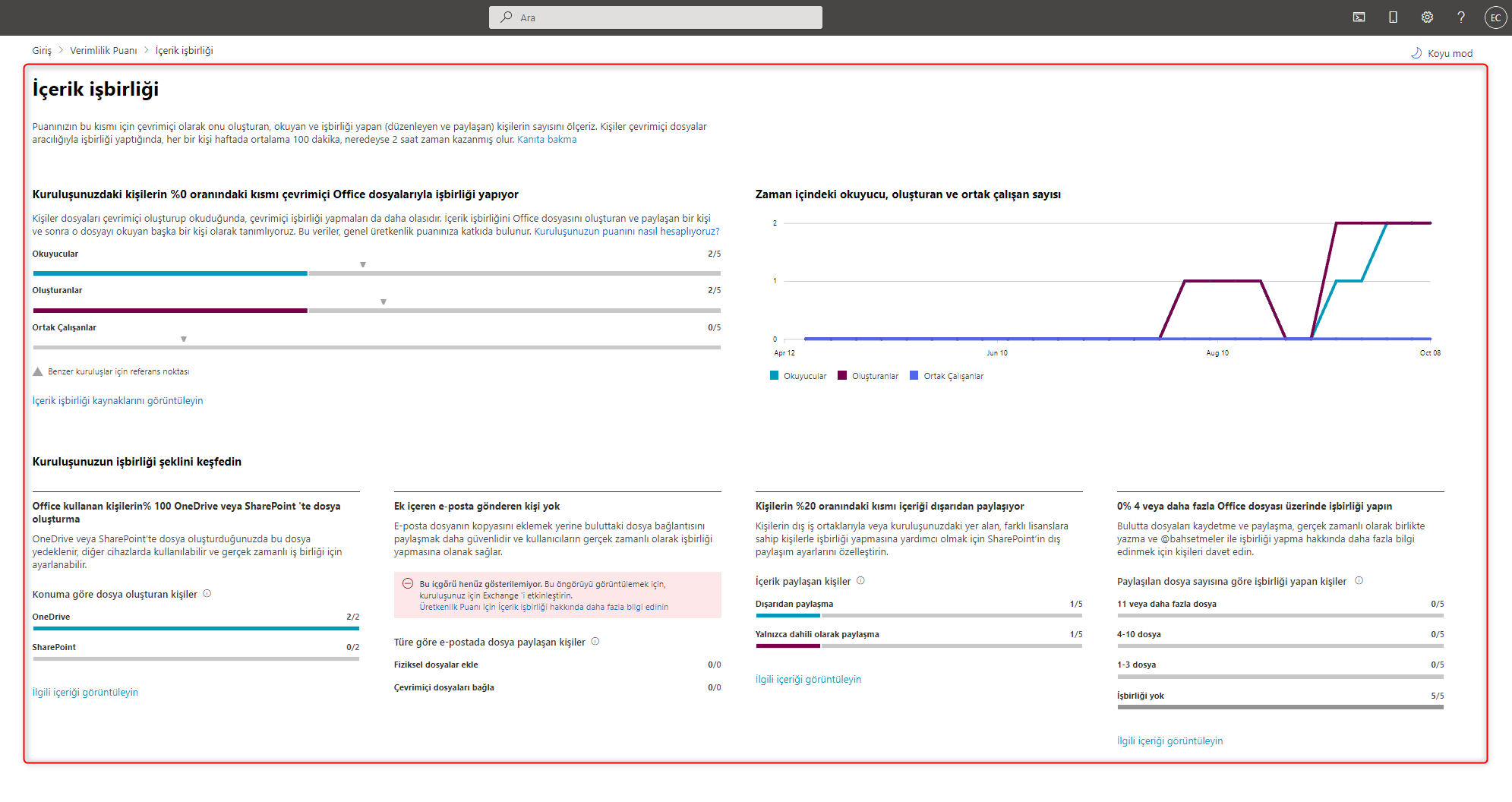Toggle Koyu mod dark mode
This screenshot has height=802, width=1512.
[1441, 53]
